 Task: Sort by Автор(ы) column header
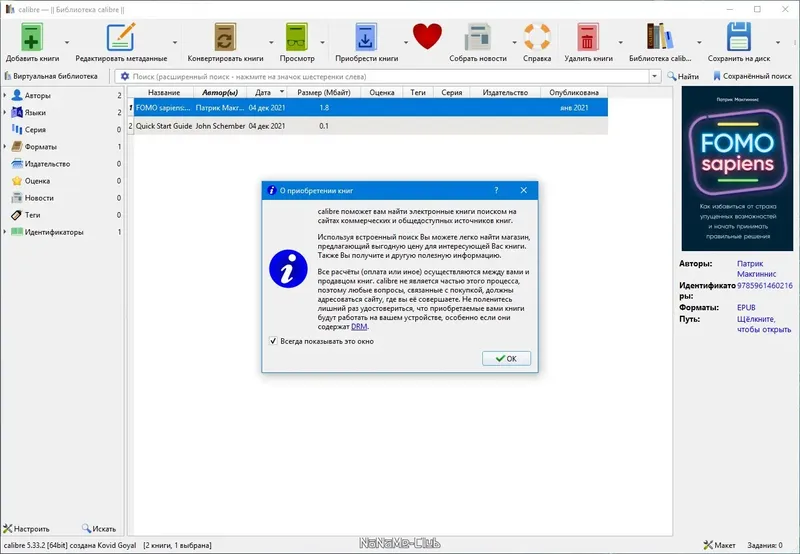coord(220,92)
